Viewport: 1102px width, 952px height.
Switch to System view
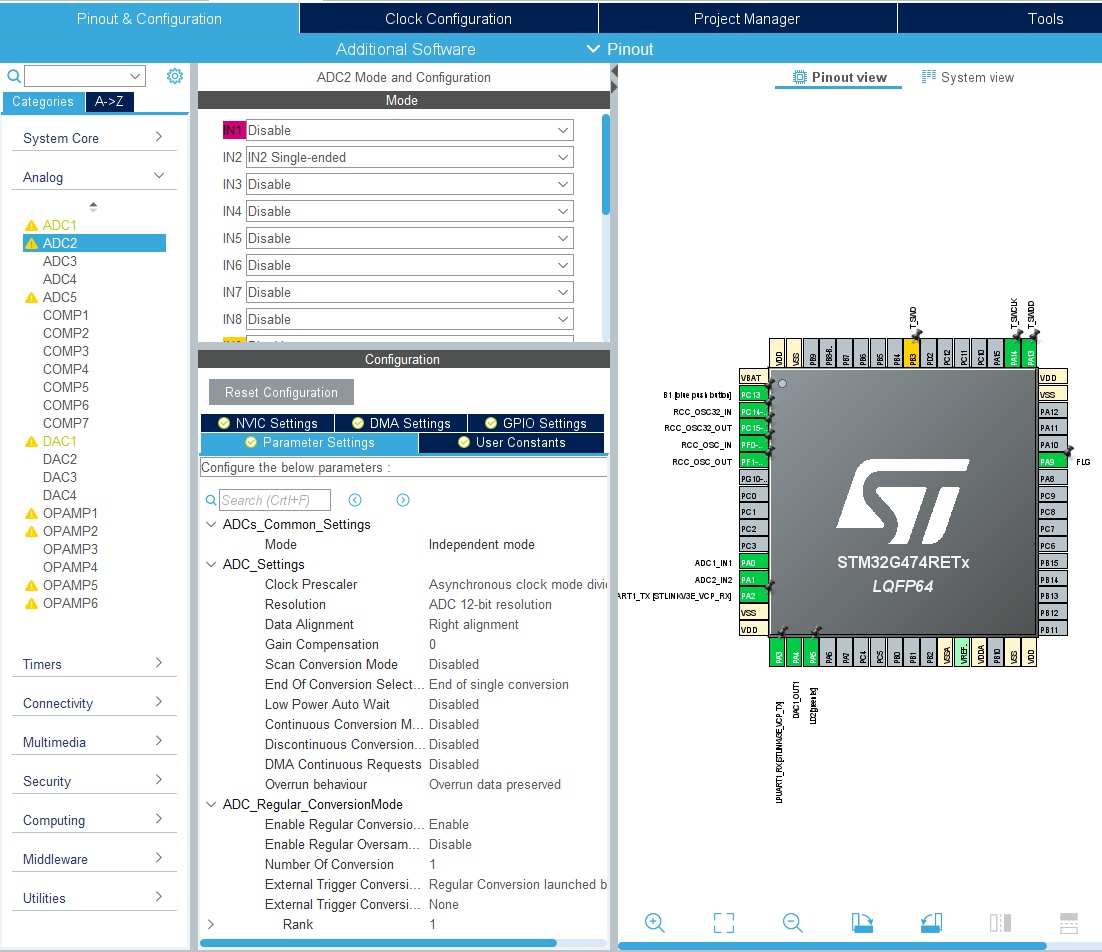[968, 77]
